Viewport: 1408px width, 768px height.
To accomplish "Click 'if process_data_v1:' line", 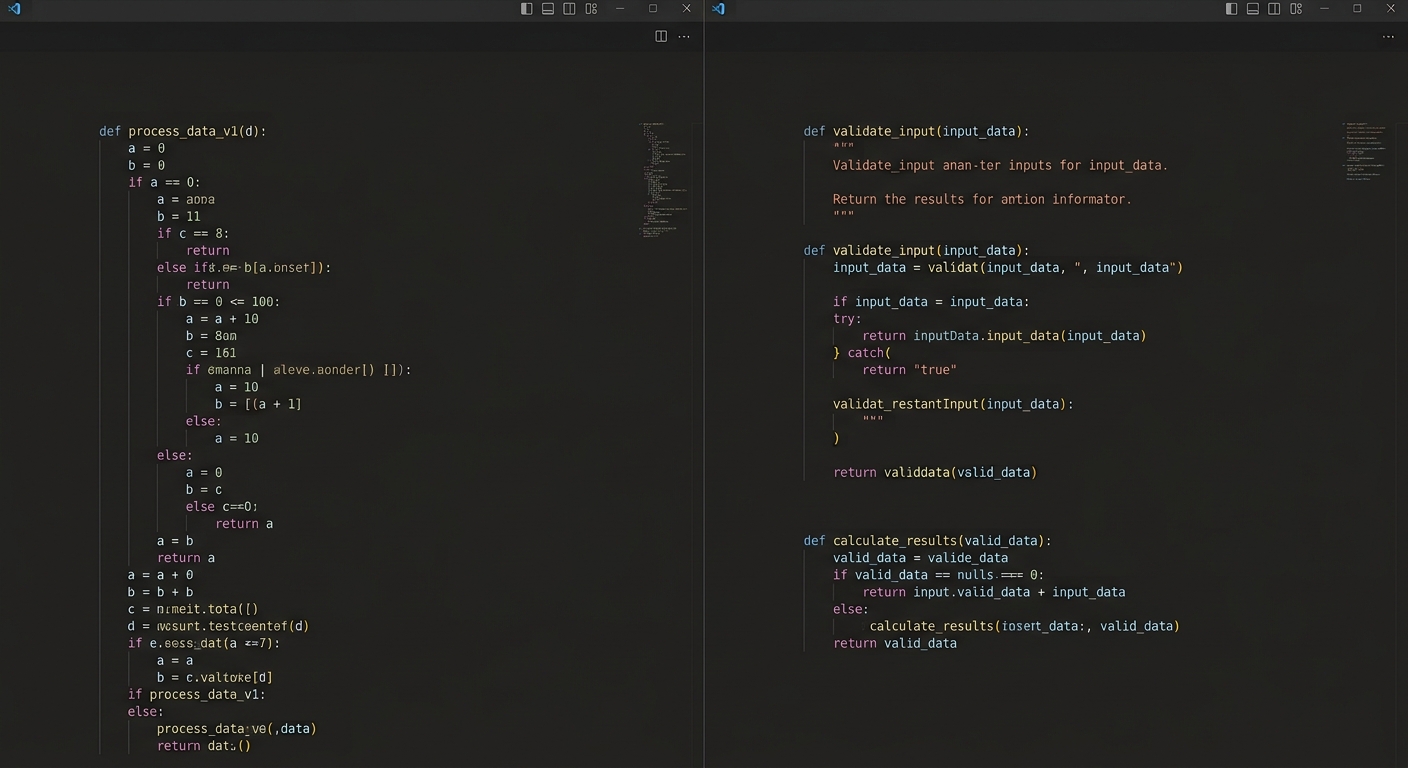I will [x=197, y=694].
